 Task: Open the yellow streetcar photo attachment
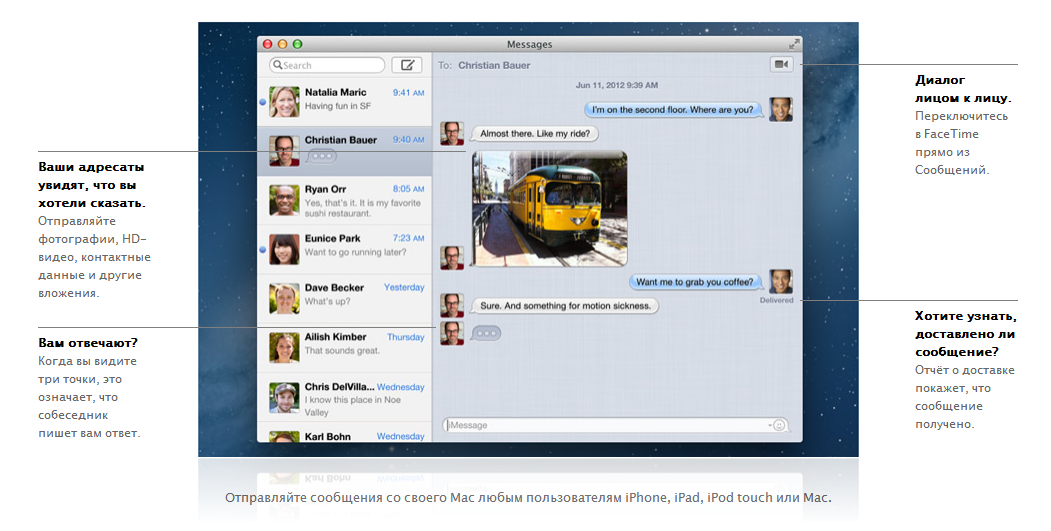click(550, 209)
